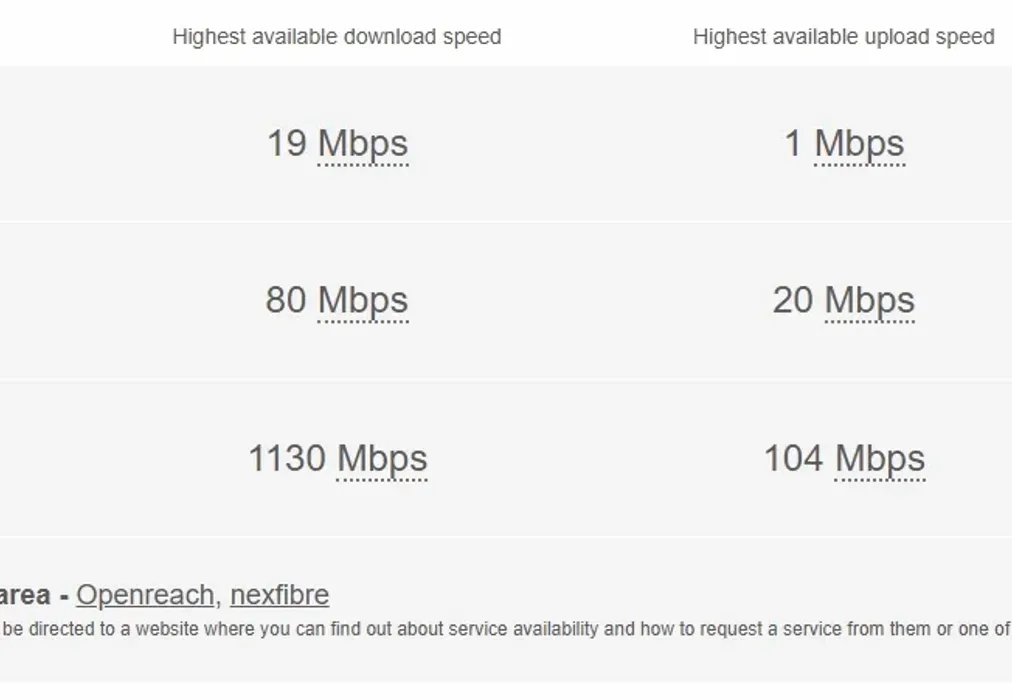Click the Mbps abbreviation beside 1 upload

[859, 143]
